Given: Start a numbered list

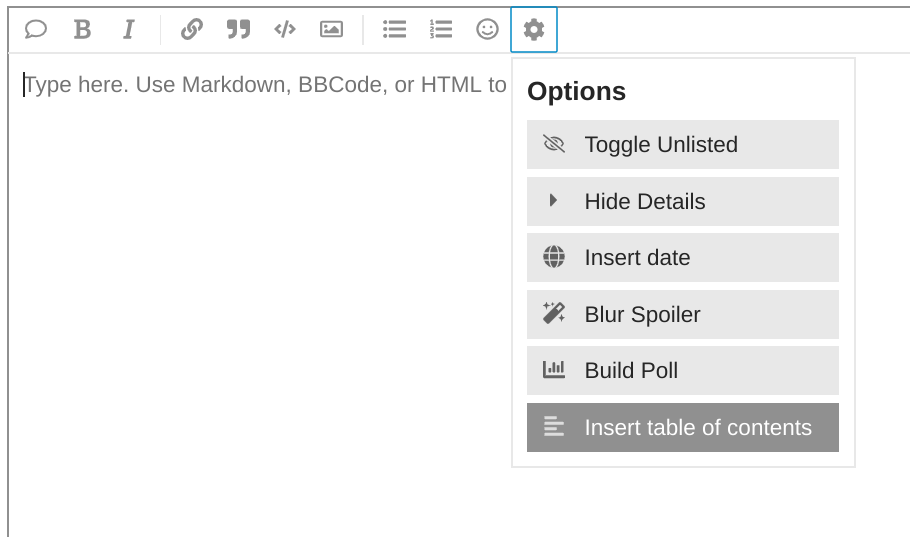Looking at the screenshot, I should point(441,30).
